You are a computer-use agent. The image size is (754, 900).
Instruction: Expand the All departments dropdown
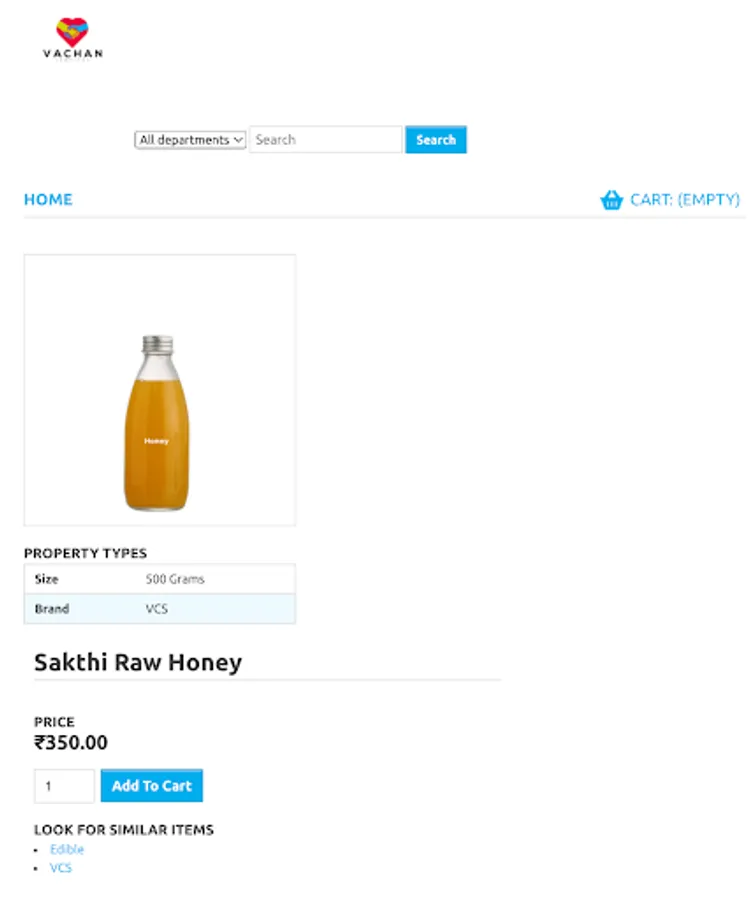coord(191,140)
